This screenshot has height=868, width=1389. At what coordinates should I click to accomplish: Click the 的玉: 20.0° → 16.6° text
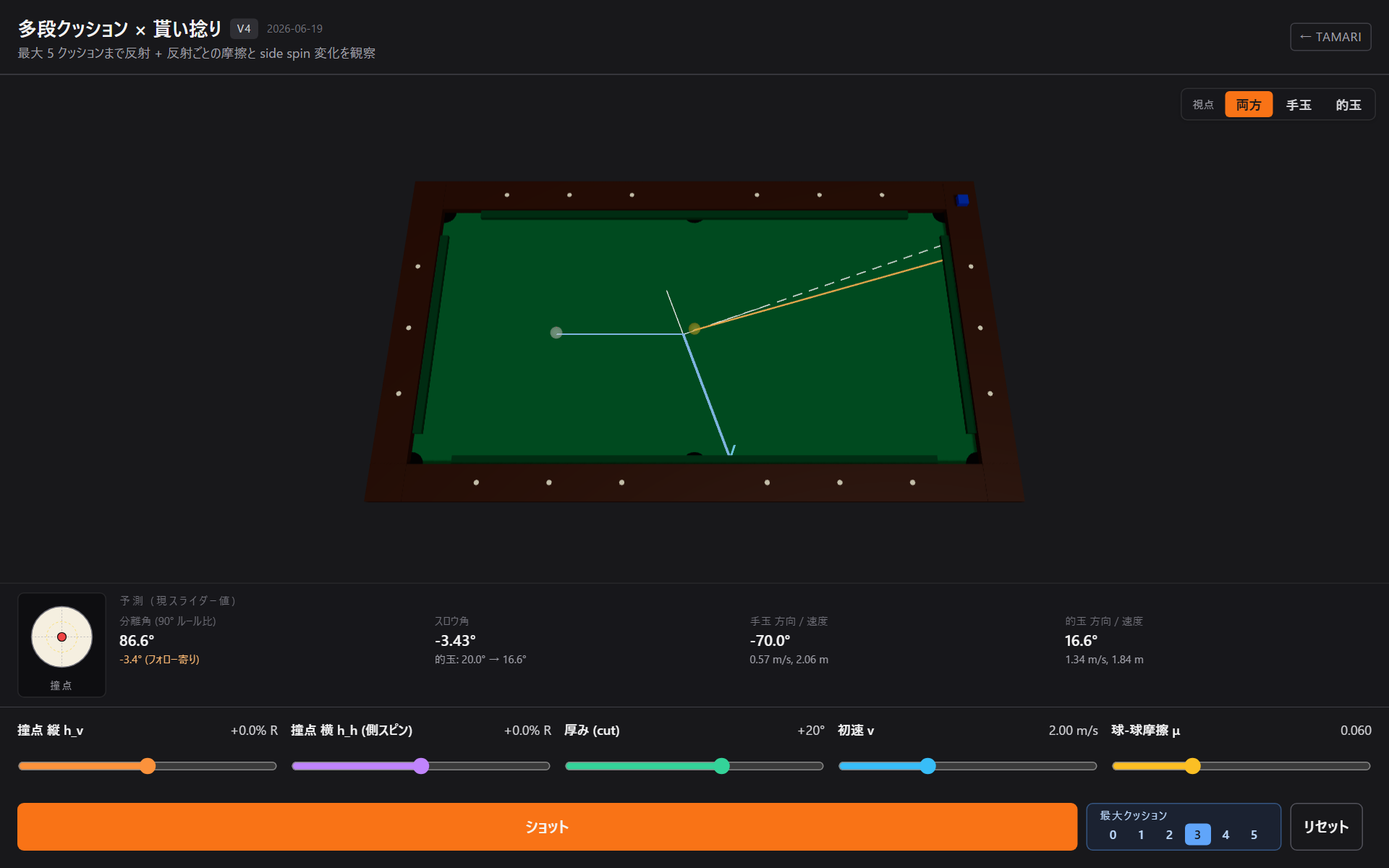[x=480, y=660]
